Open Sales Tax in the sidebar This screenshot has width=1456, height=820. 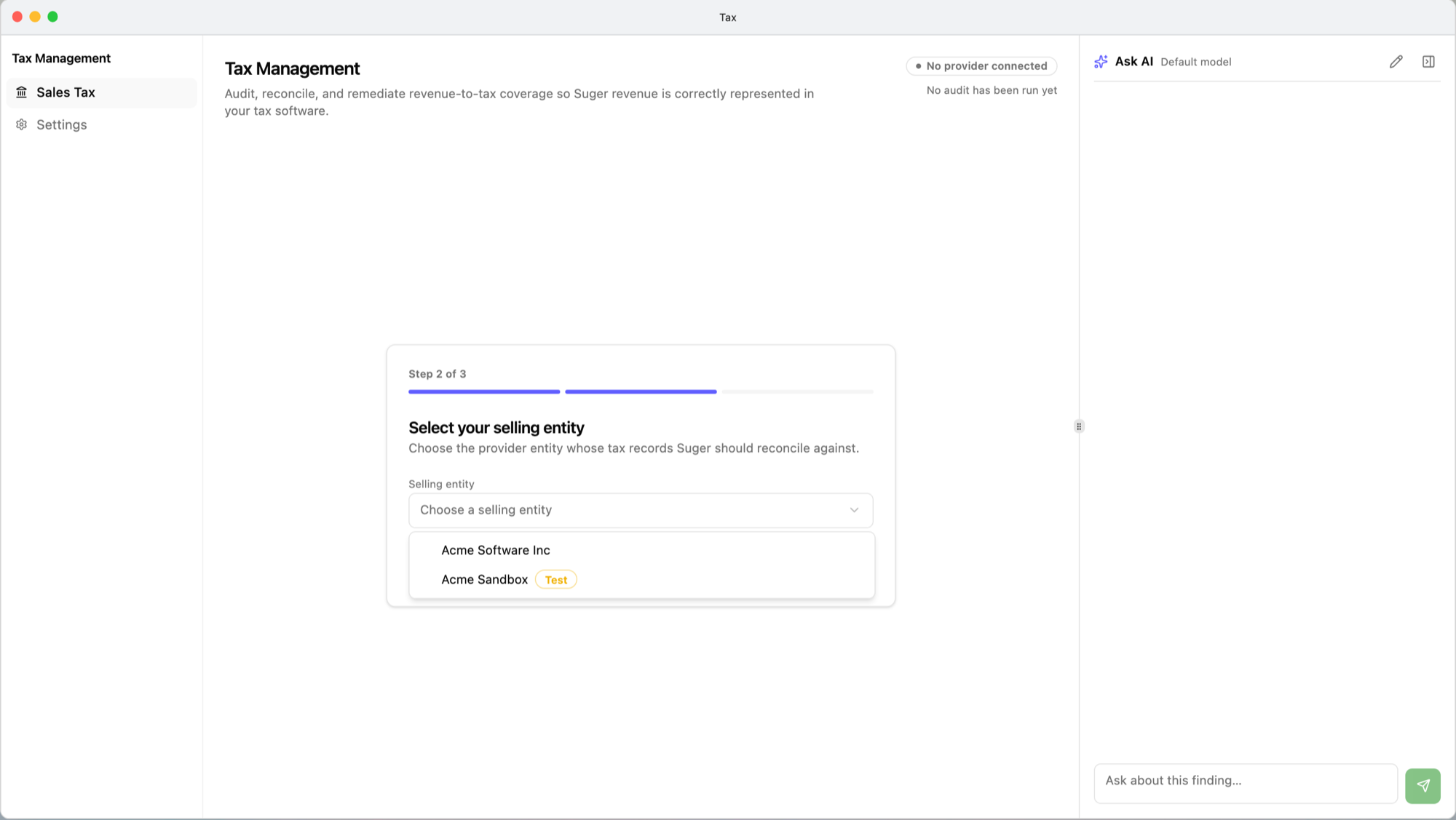tap(102, 92)
